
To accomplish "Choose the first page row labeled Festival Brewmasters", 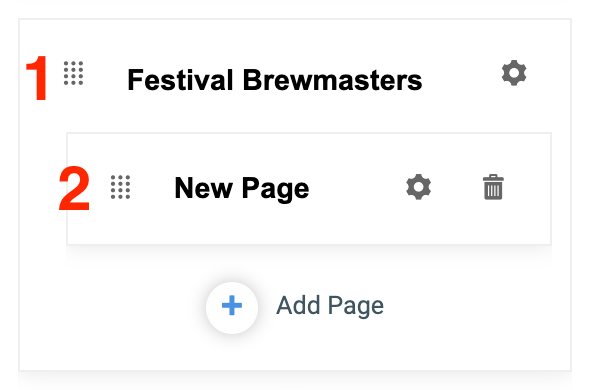I will [x=294, y=77].
